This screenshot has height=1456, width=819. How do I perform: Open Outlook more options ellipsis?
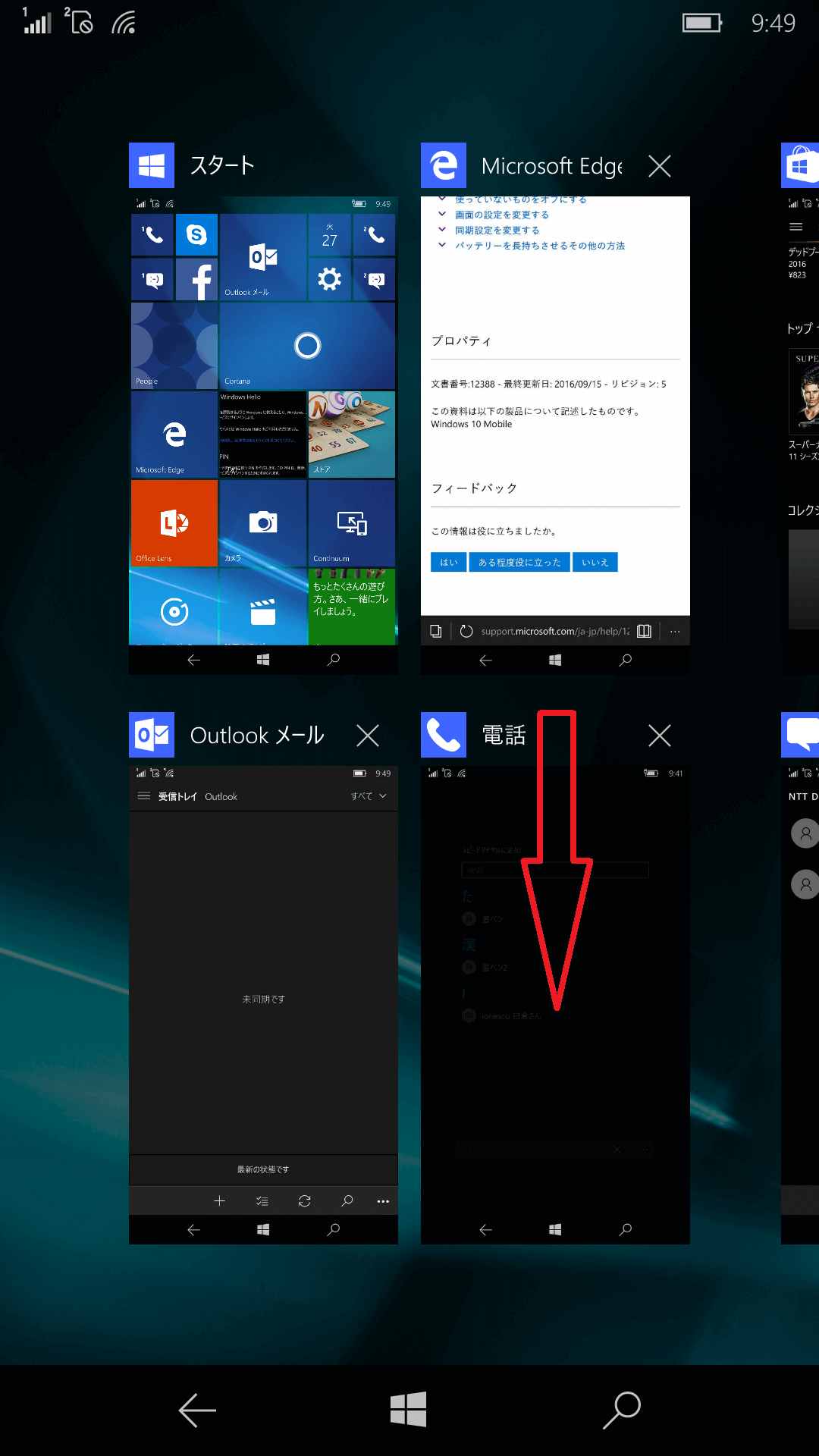click(383, 1201)
